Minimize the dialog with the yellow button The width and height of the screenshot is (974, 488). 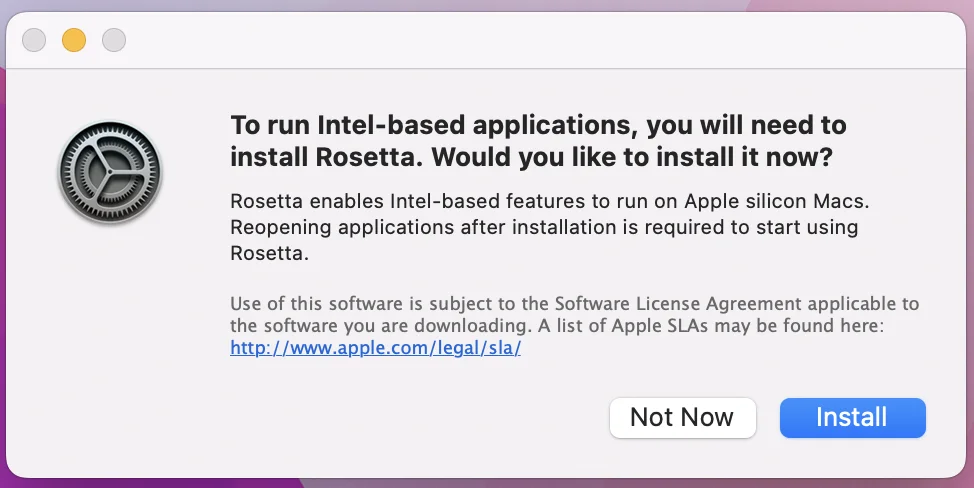(x=74, y=40)
